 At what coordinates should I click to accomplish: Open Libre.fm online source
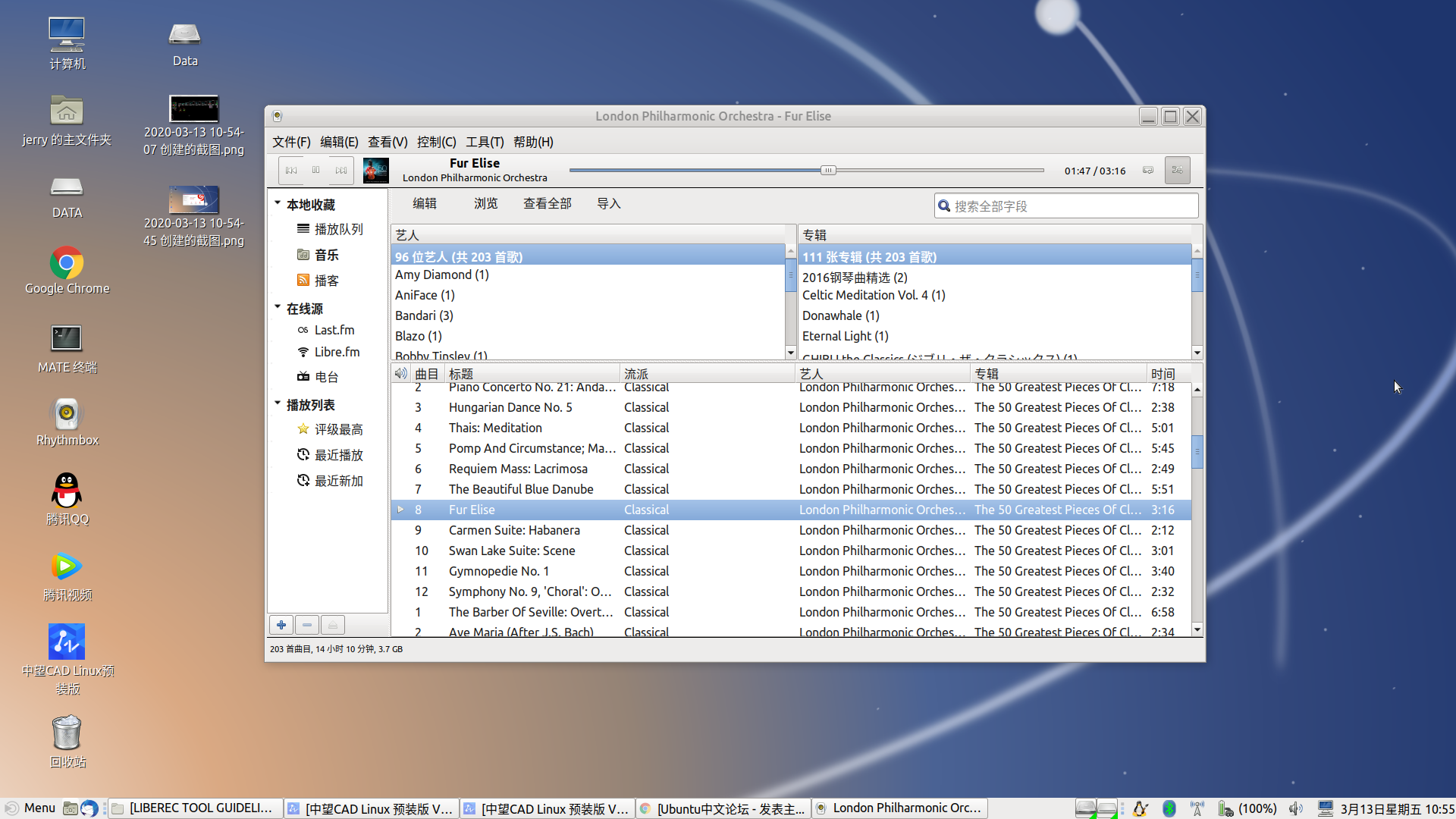(328, 352)
